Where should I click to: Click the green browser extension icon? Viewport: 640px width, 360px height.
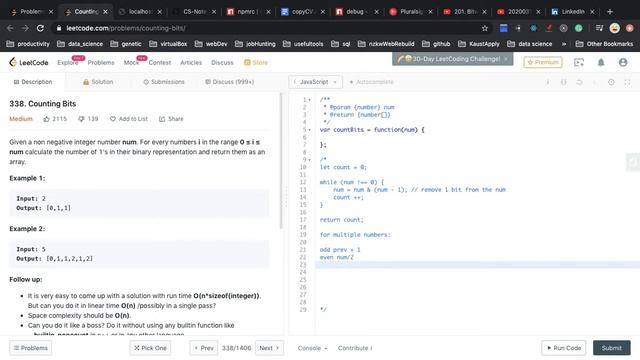(578, 28)
